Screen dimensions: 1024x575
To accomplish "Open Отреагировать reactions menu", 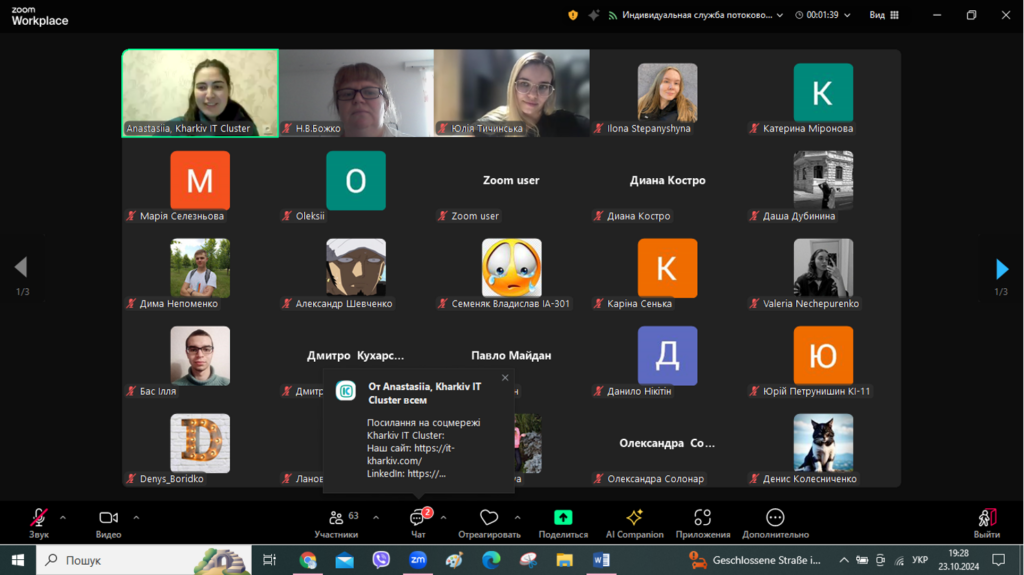I will pos(489,523).
